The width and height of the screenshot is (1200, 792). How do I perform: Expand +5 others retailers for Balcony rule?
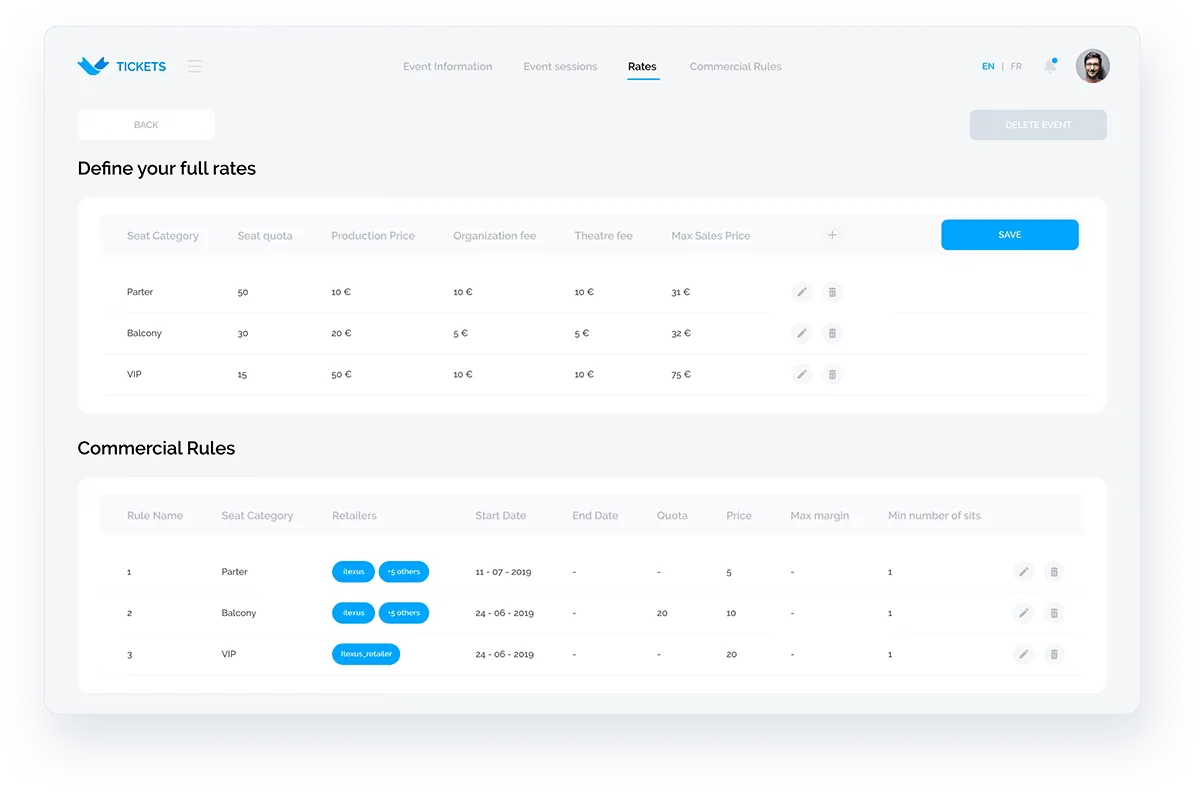[404, 613]
